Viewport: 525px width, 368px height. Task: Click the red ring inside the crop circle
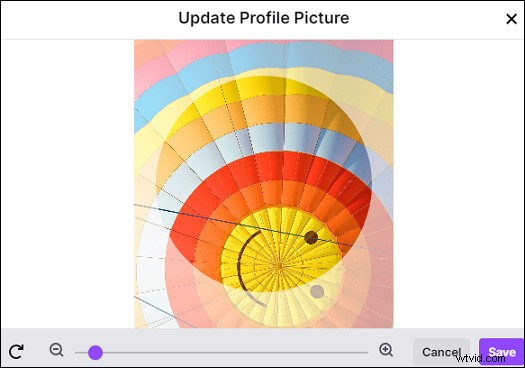tap(283, 166)
